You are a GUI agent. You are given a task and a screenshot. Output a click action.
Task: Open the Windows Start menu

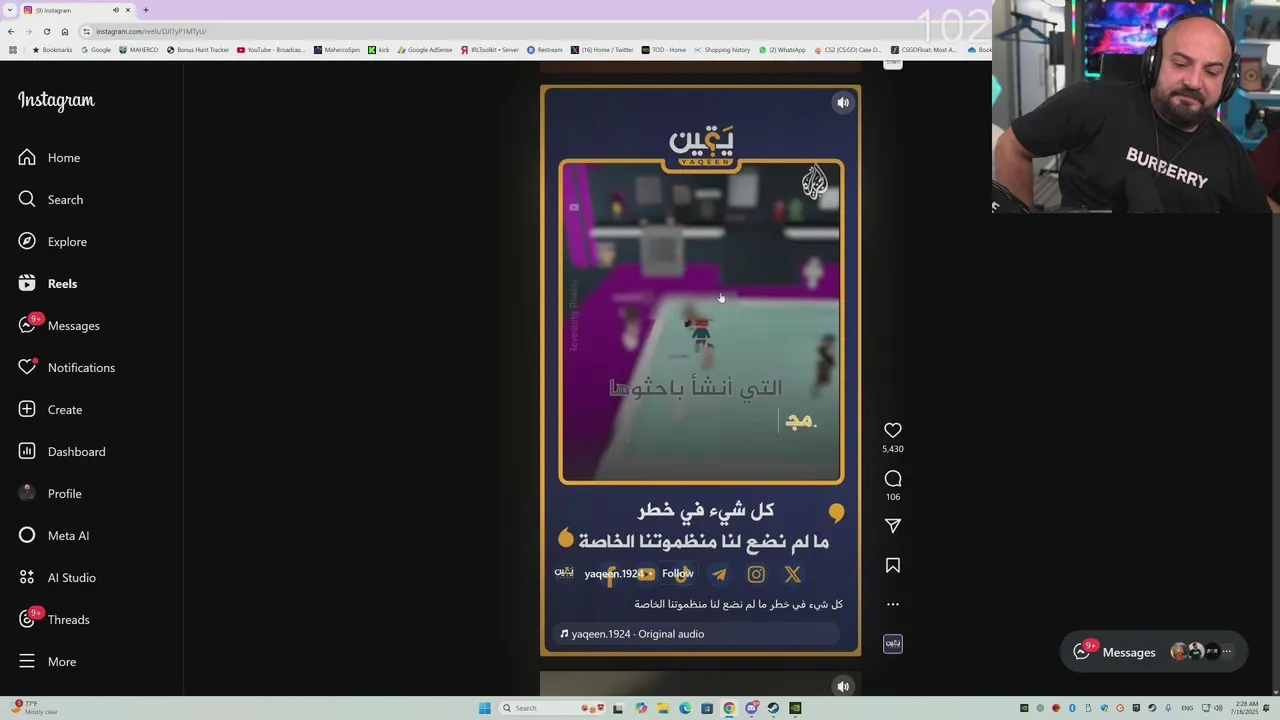pyautogui.click(x=485, y=708)
